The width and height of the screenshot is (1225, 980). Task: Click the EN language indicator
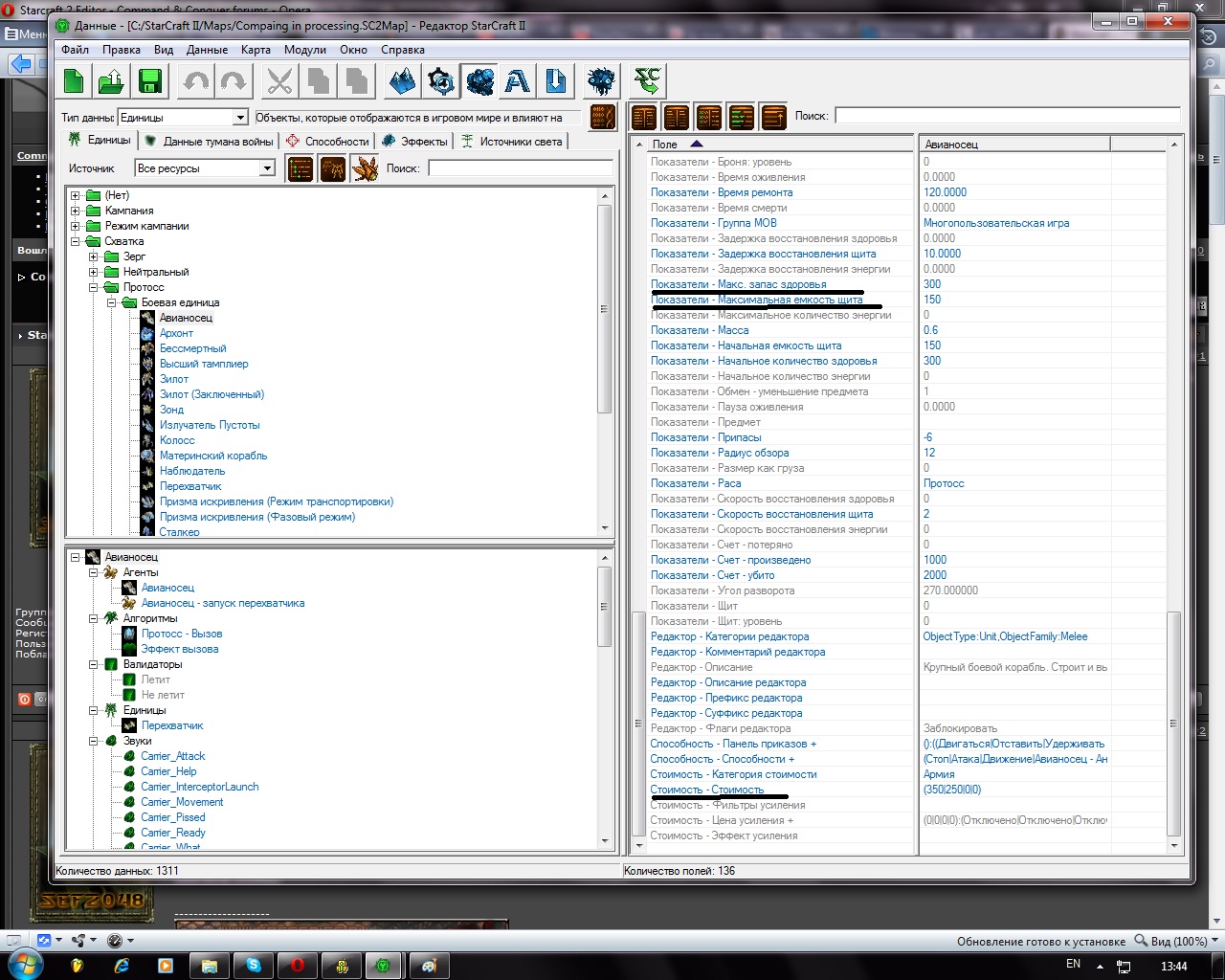pos(1073,964)
